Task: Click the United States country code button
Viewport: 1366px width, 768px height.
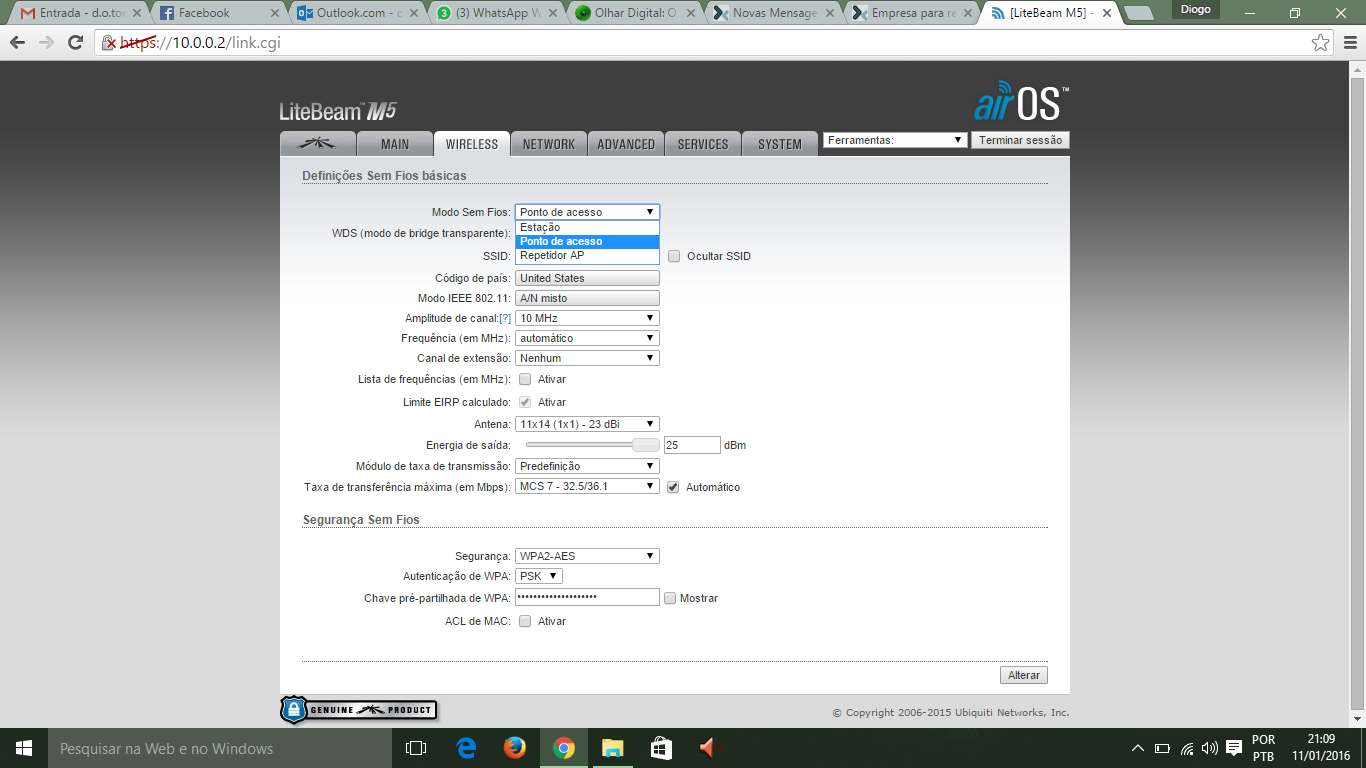Action: tap(587, 278)
